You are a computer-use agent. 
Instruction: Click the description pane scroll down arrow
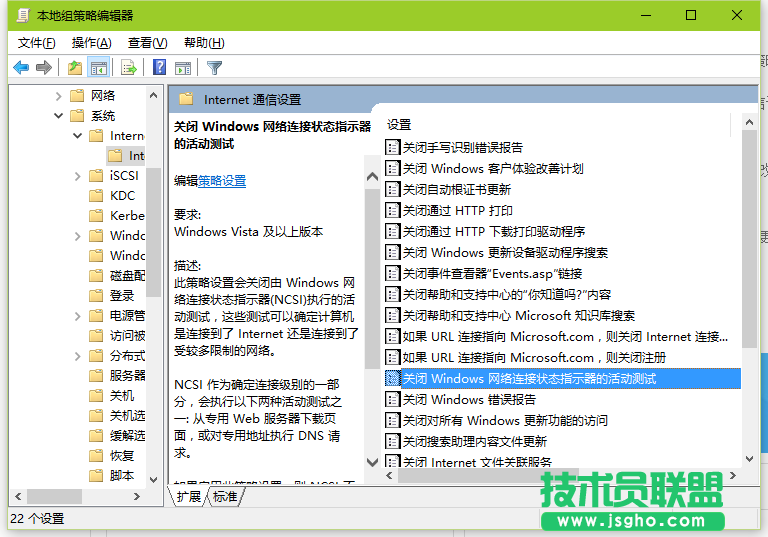coord(373,462)
